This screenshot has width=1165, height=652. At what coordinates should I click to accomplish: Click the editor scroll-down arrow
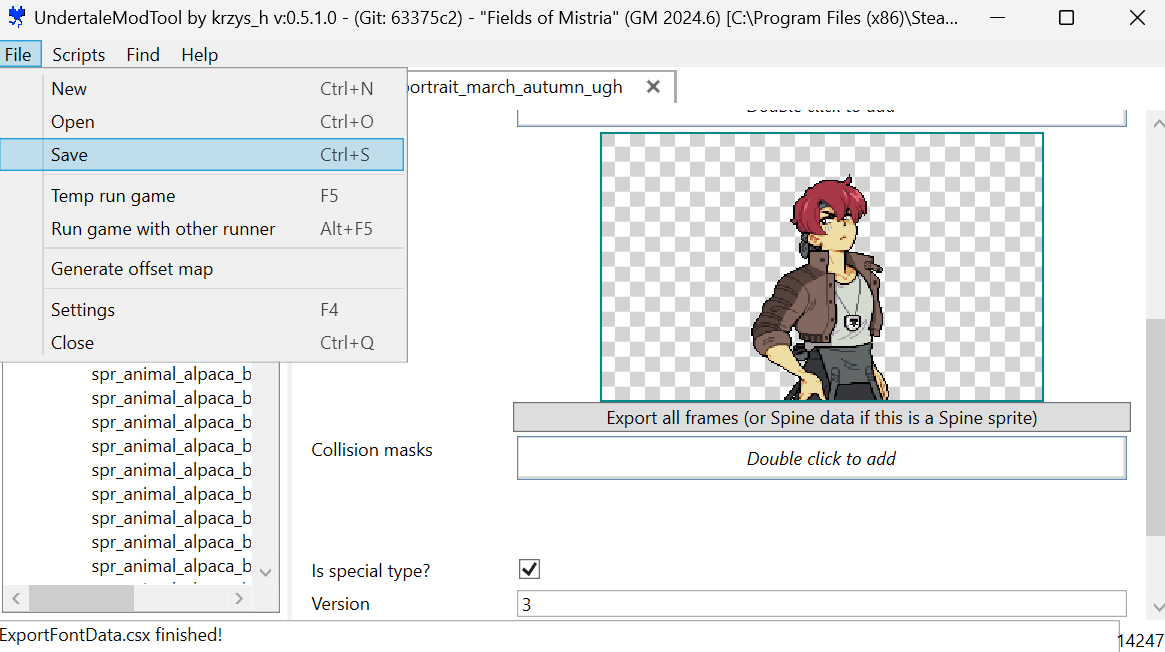point(1158,606)
